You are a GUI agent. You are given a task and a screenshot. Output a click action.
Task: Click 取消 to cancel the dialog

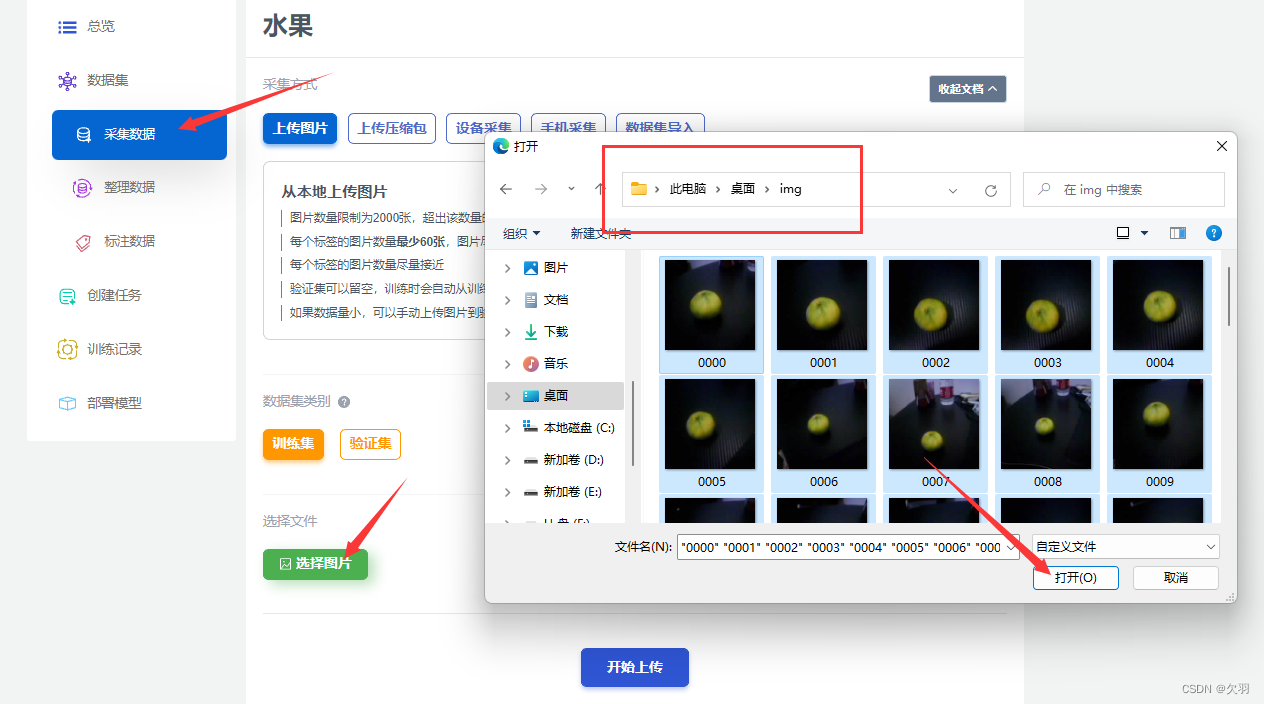(x=1176, y=578)
